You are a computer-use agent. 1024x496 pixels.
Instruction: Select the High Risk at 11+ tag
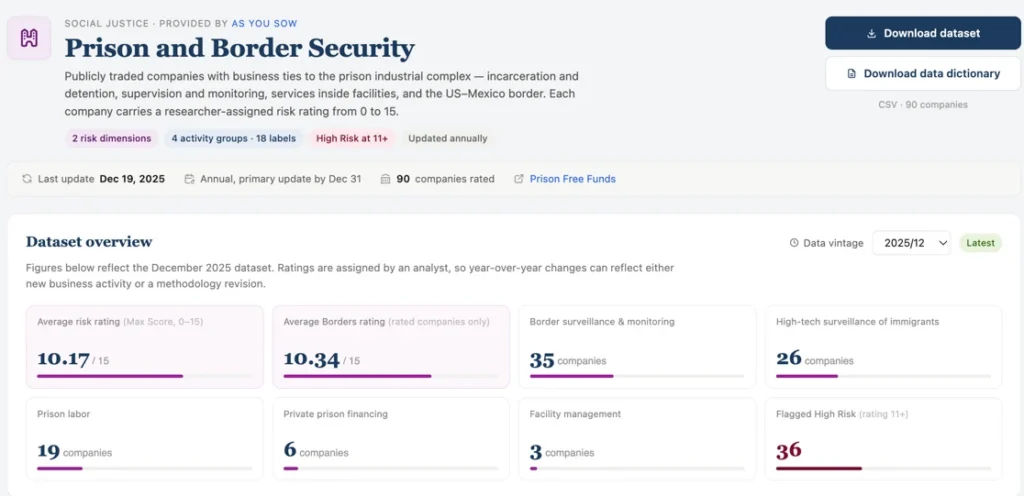(352, 138)
